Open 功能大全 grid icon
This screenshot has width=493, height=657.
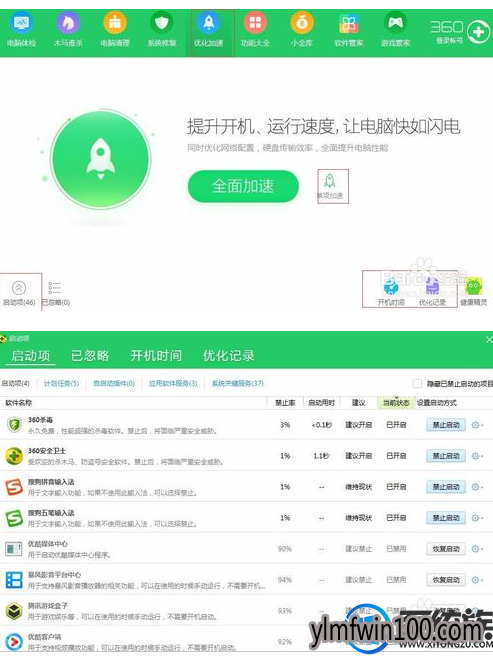(256, 23)
